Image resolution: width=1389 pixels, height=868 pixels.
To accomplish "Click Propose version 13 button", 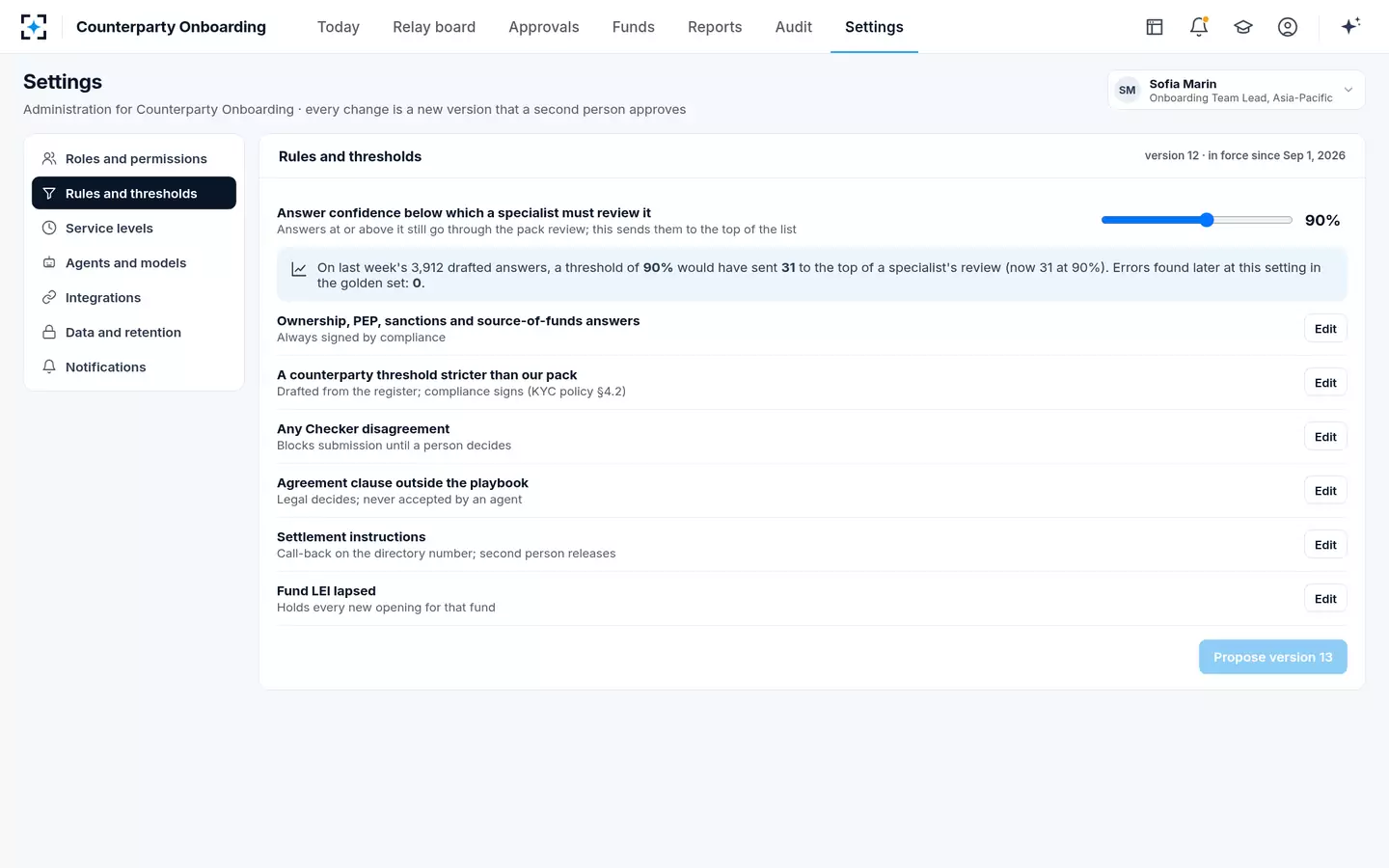I will pos(1273,657).
